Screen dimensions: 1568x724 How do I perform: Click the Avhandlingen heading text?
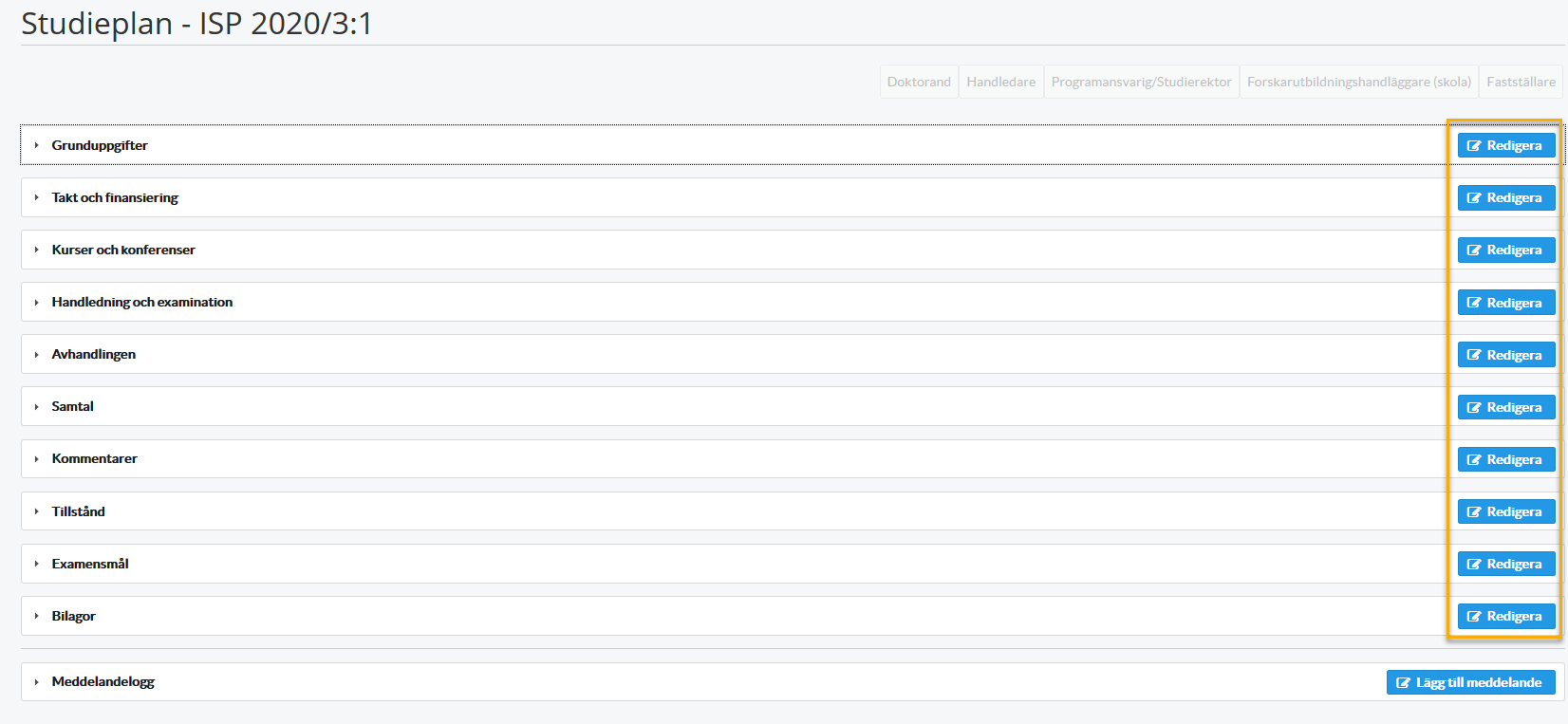pos(94,354)
